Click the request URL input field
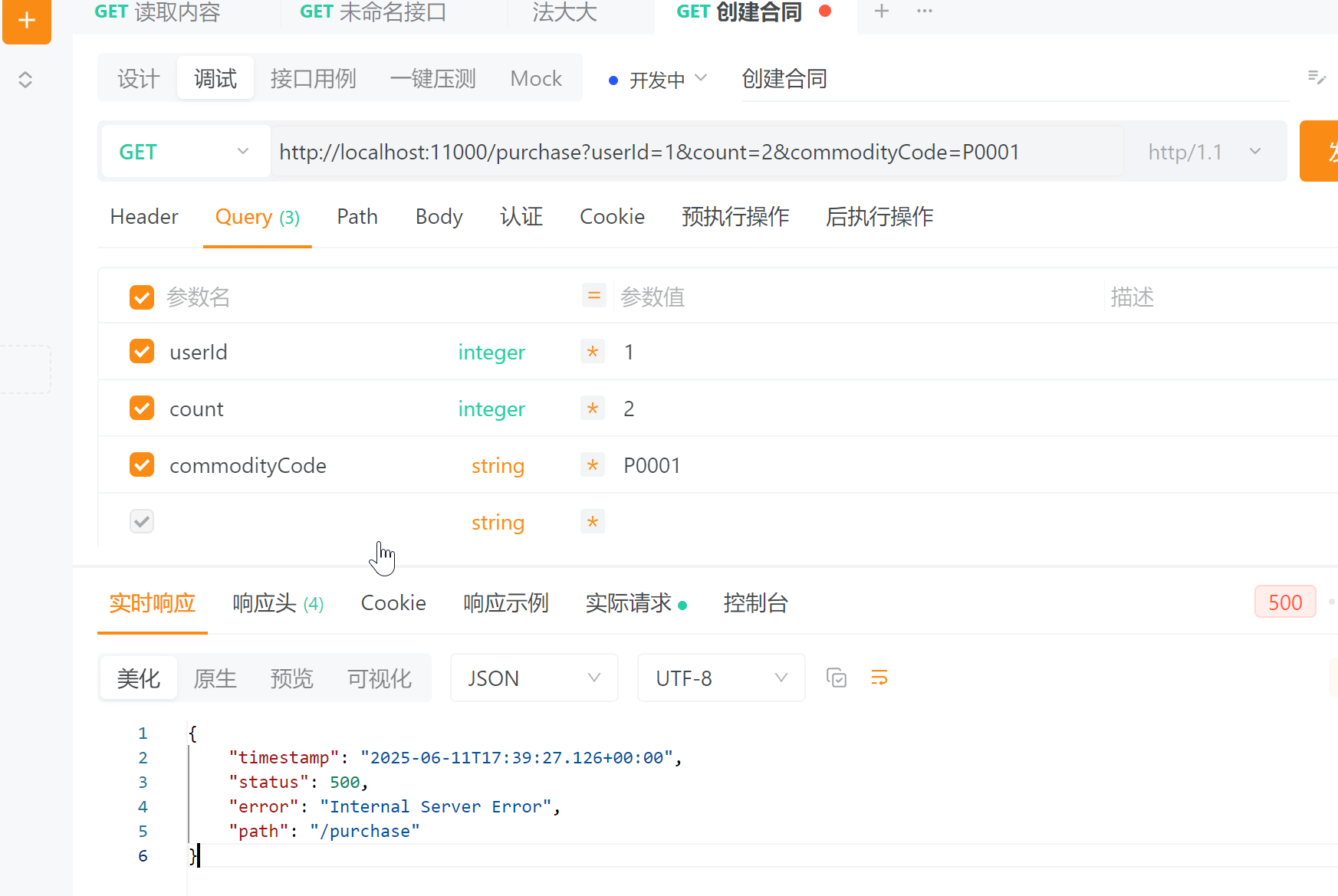This screenshot has height=896, width=1338. pos(698,152)
